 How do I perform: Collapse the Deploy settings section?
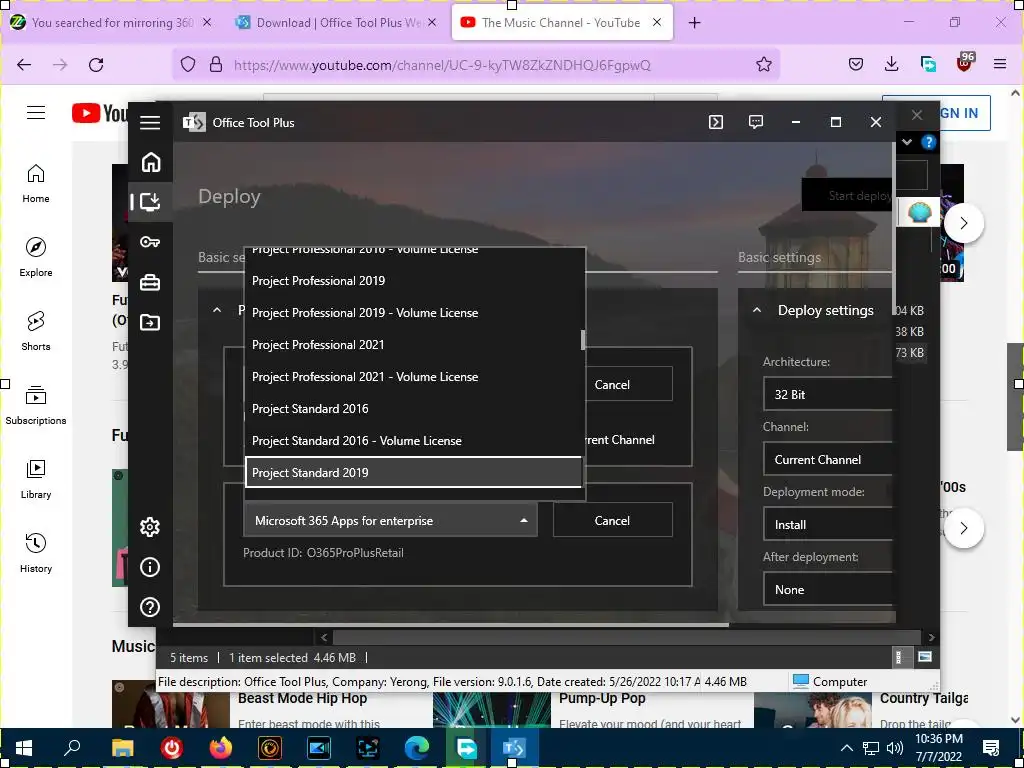tap(757, 310)
